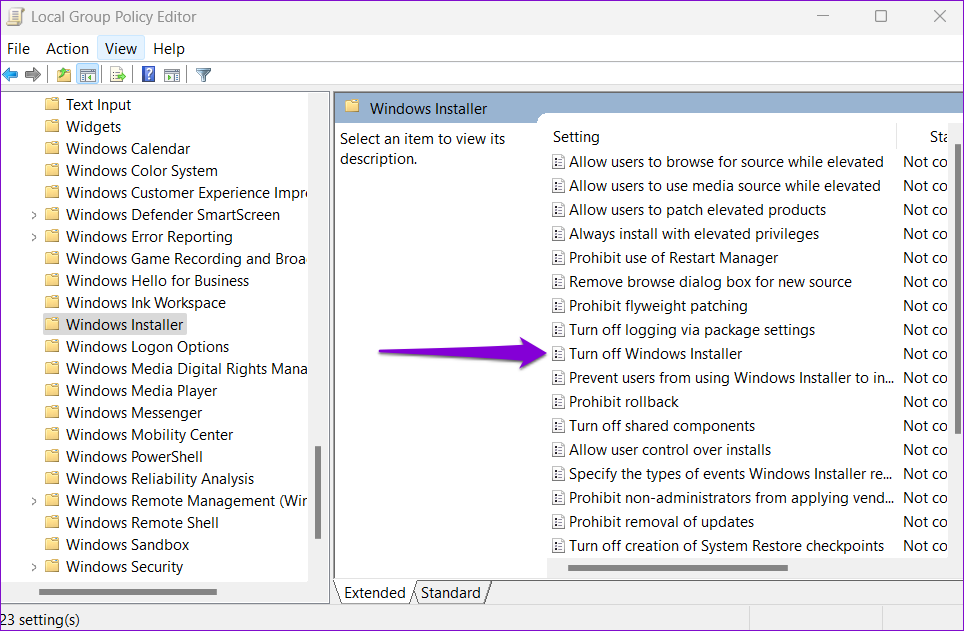Expand the Windows Defender SmartScreen node
The width and height of the screenshot is (964, 631).
click(x=34, y=215)
